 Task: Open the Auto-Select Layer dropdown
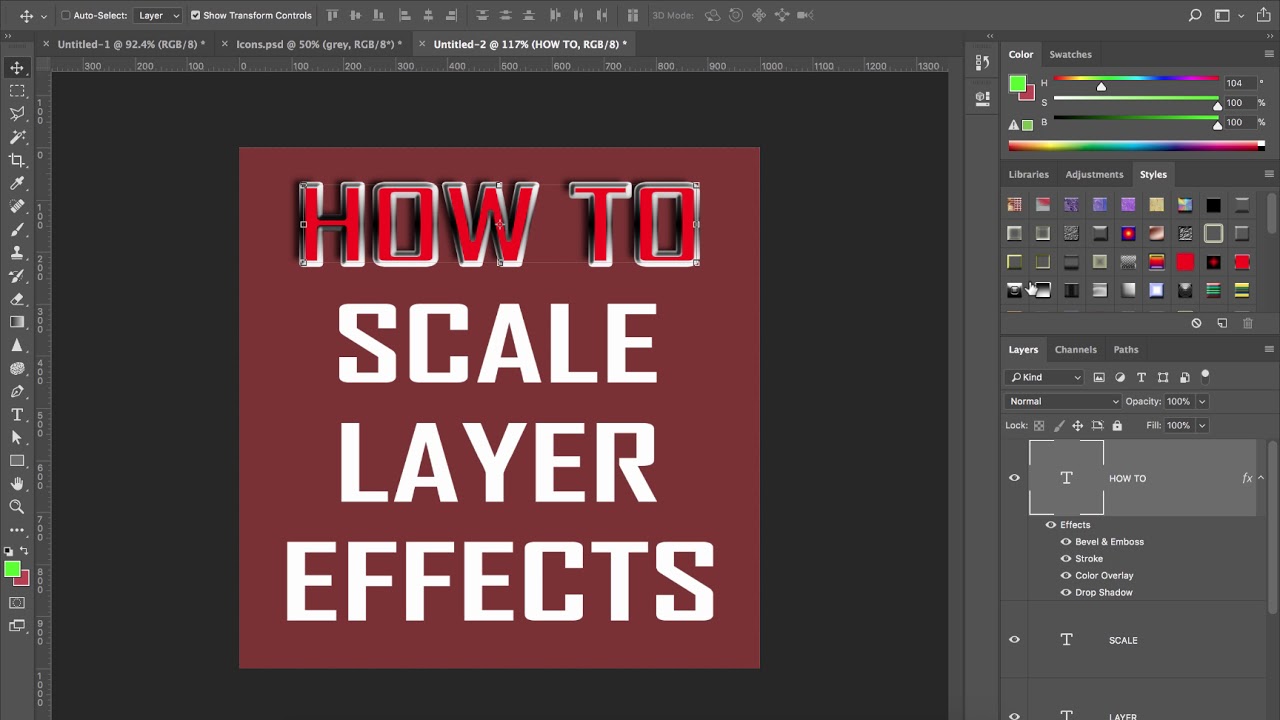159,15
